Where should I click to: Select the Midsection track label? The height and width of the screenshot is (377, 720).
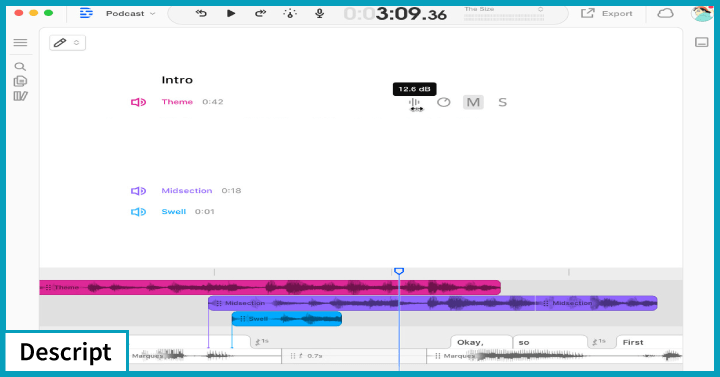187,191
